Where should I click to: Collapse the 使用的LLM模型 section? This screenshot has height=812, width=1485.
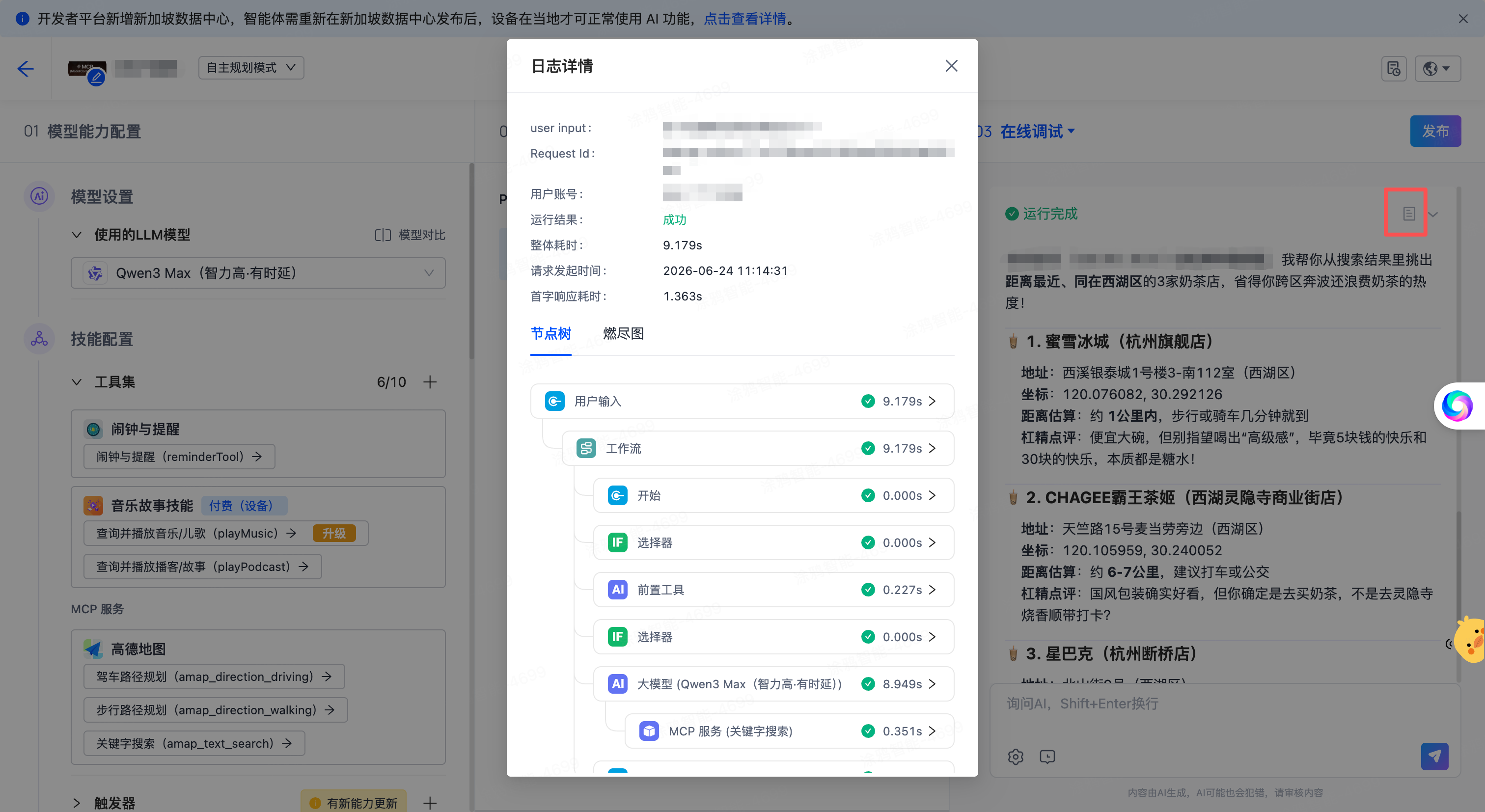point(76,235)
